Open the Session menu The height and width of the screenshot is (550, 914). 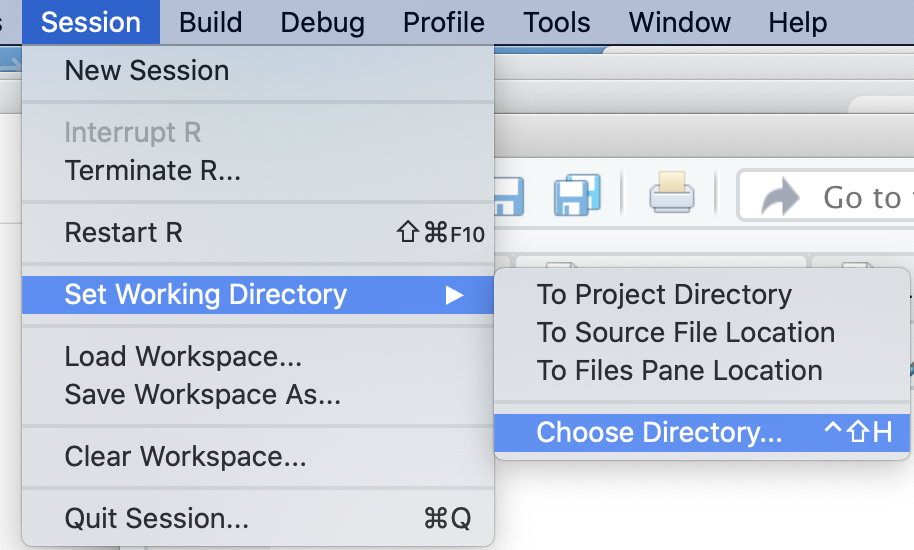[91, 22]
